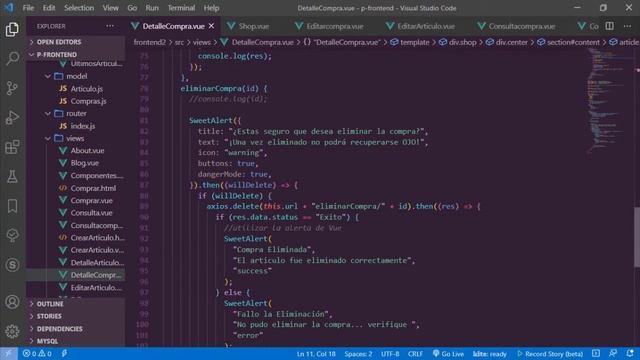Click Go Live in status bar
This screenshot has width=640, height=360.
tap(448, 353)
